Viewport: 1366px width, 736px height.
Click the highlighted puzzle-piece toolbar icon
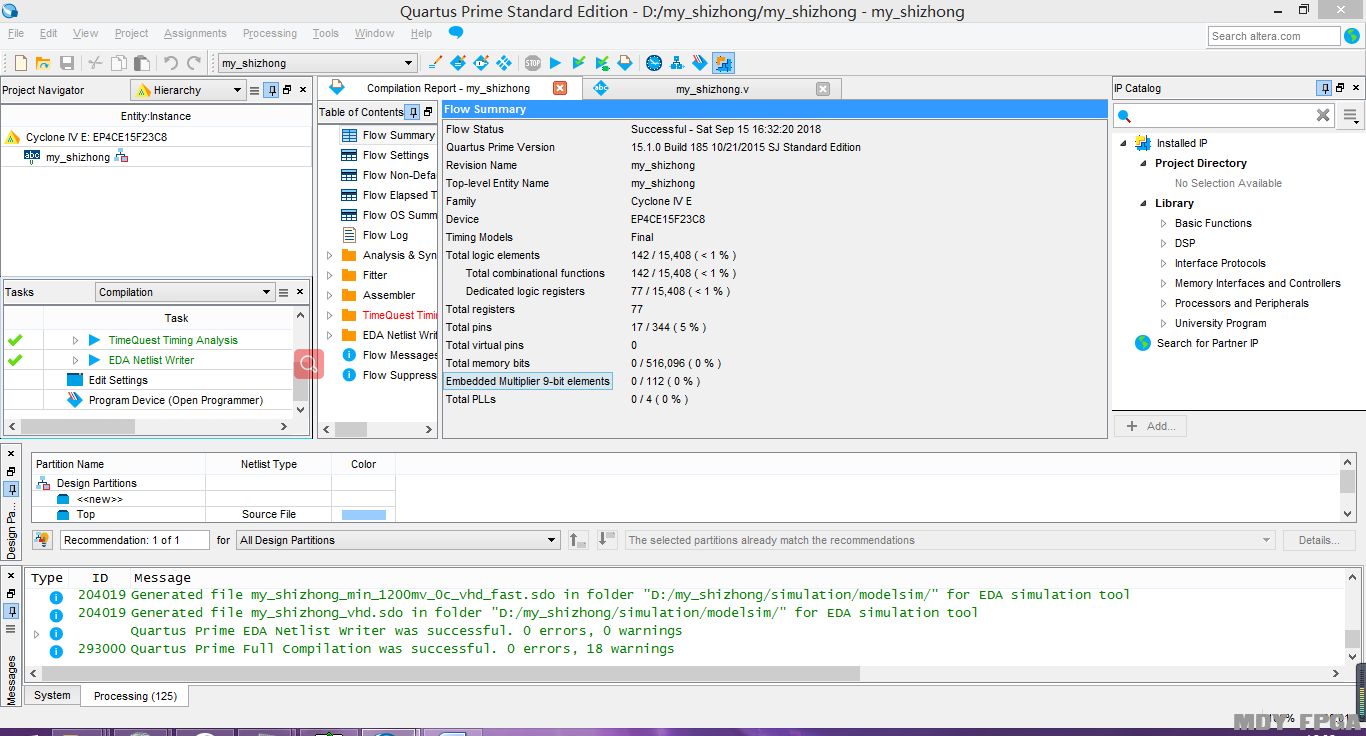coord(723,63)
